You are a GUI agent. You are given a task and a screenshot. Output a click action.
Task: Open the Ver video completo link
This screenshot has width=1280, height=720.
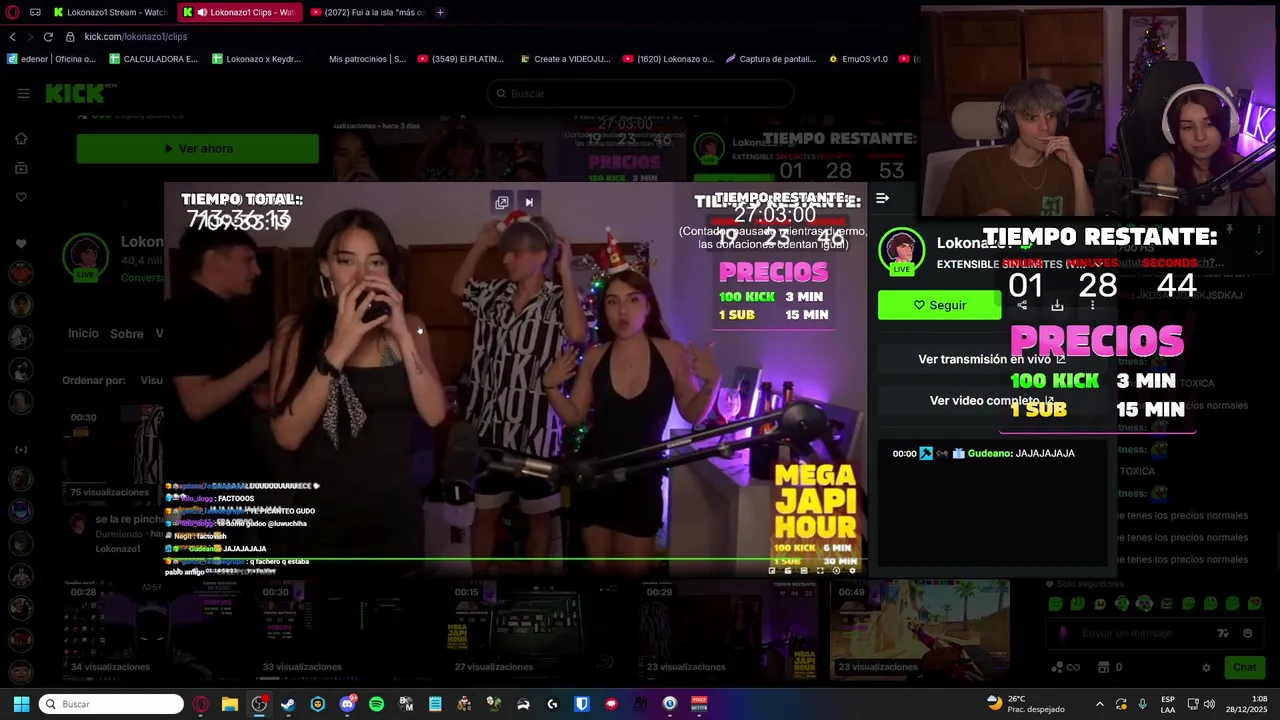click(992, 400)
